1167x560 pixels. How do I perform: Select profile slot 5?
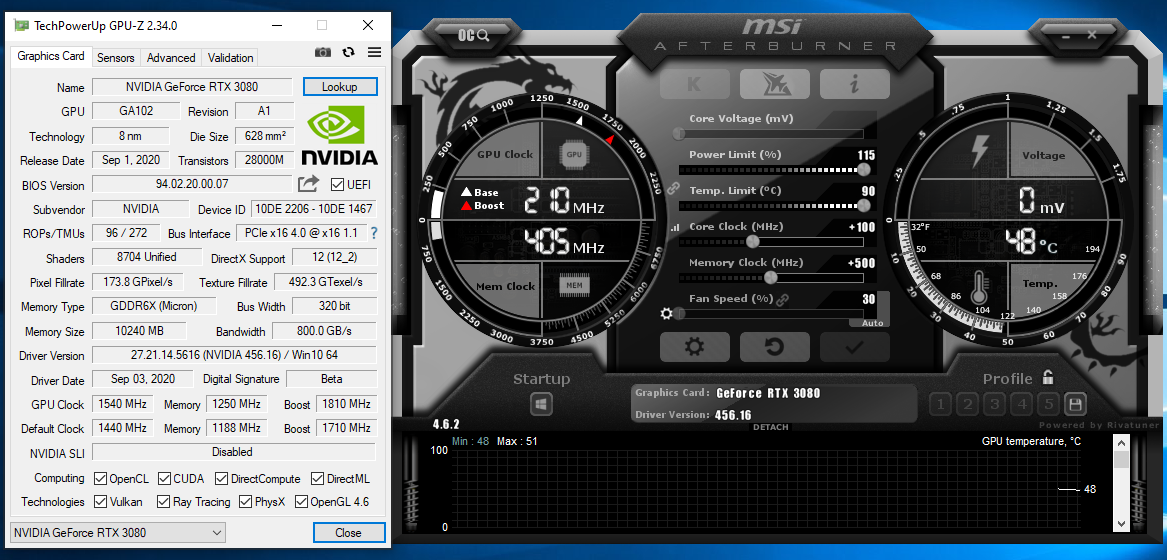click(x=1049, y=404)
